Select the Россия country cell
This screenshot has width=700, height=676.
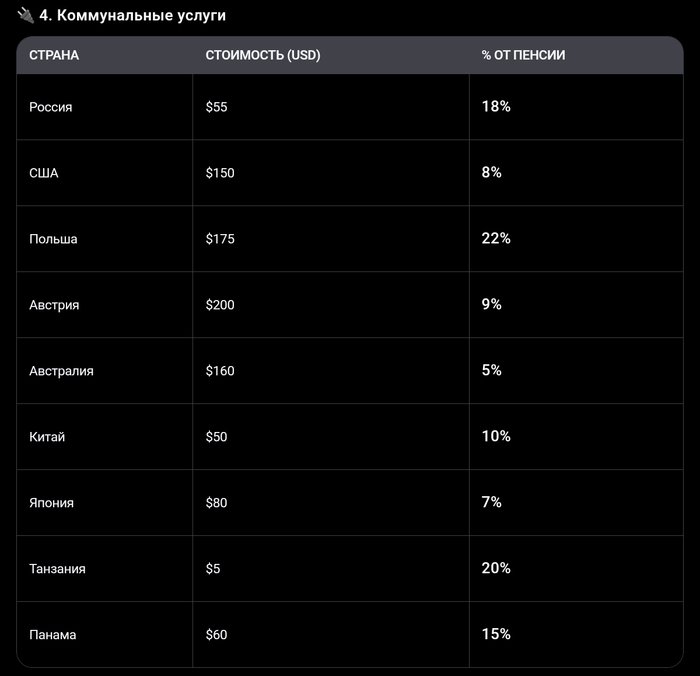pos(51,107)
